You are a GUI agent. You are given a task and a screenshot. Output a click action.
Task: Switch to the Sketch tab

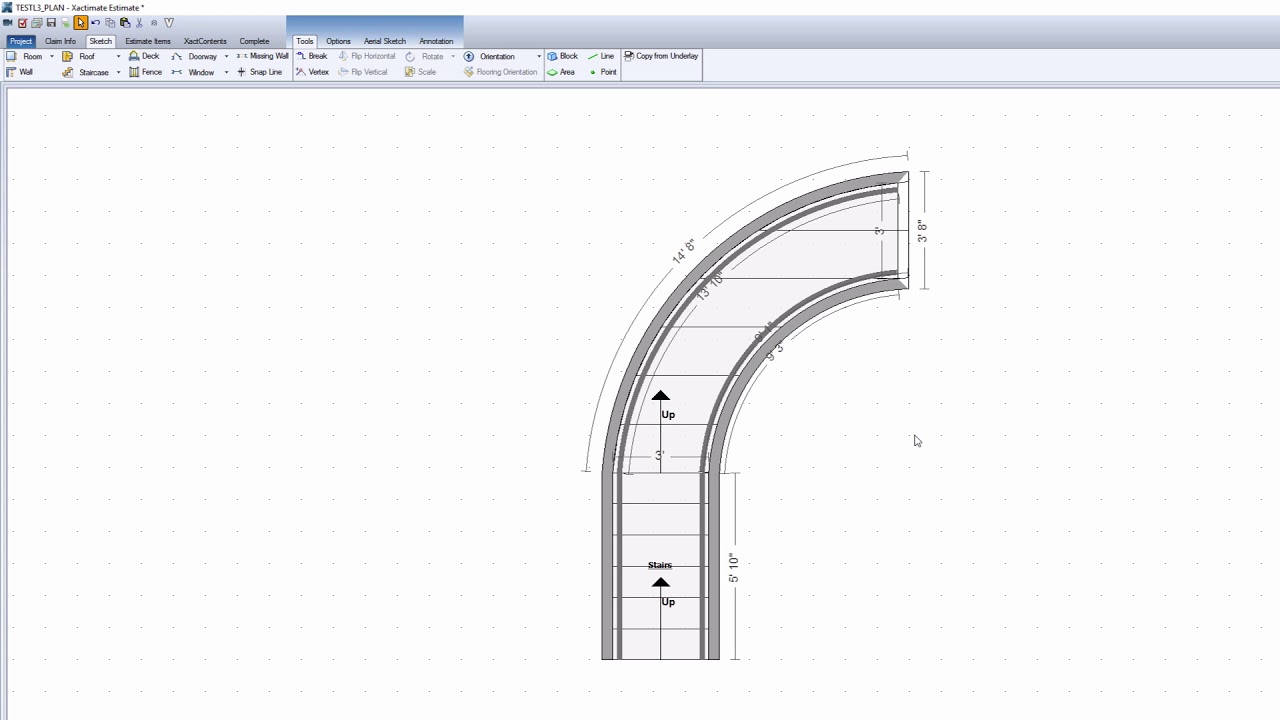[101, 41]
